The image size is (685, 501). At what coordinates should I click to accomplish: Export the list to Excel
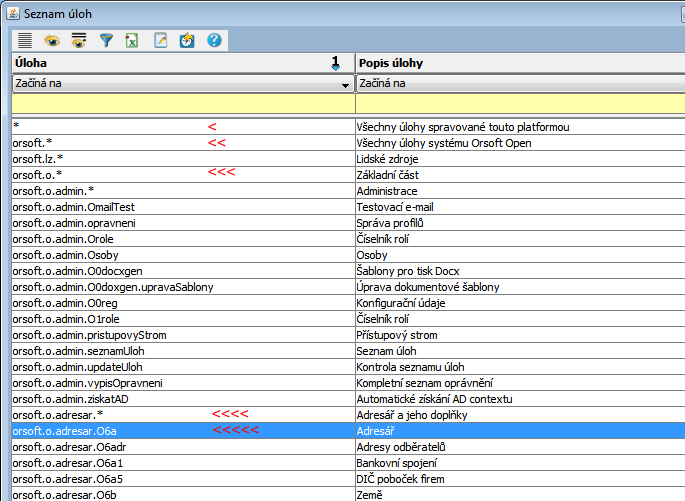click(x=132, y=40)
